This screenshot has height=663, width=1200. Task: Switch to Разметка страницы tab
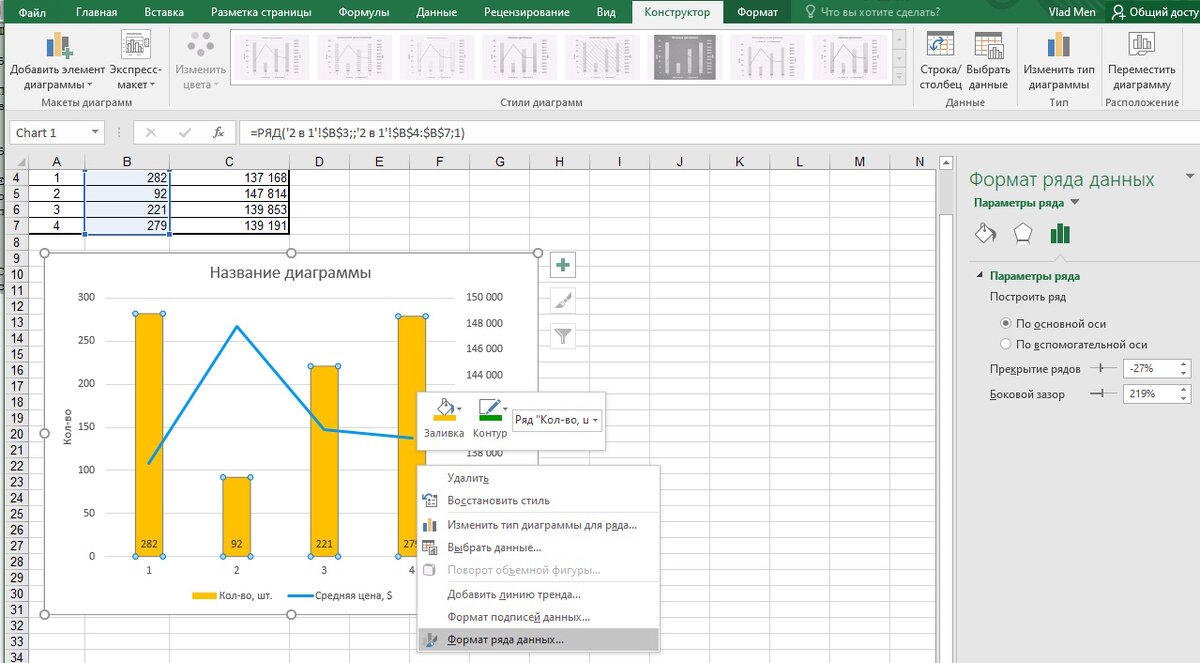click(261, 12)
